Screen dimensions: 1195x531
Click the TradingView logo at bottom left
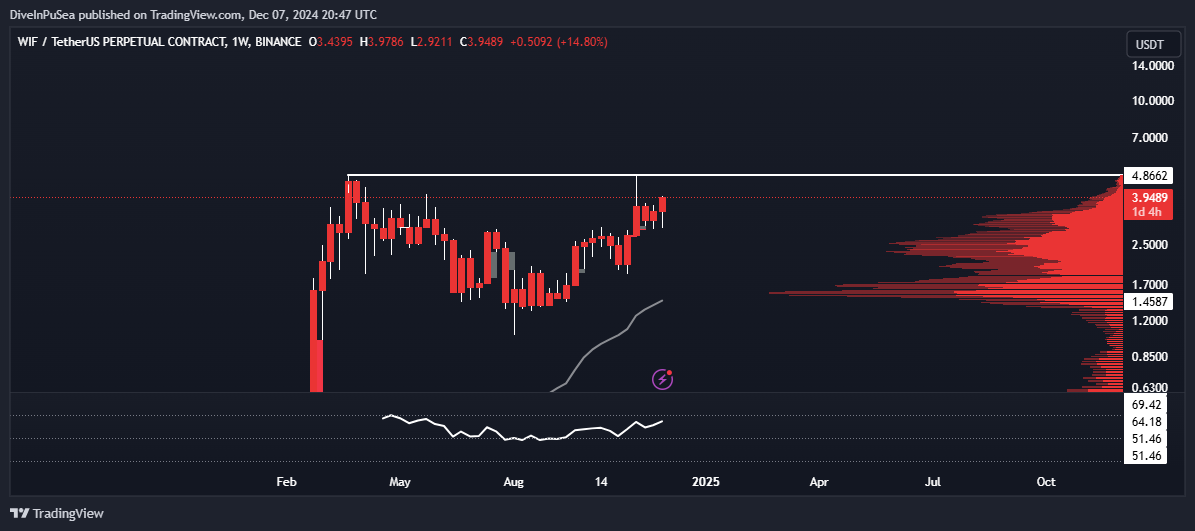(56, 513)
